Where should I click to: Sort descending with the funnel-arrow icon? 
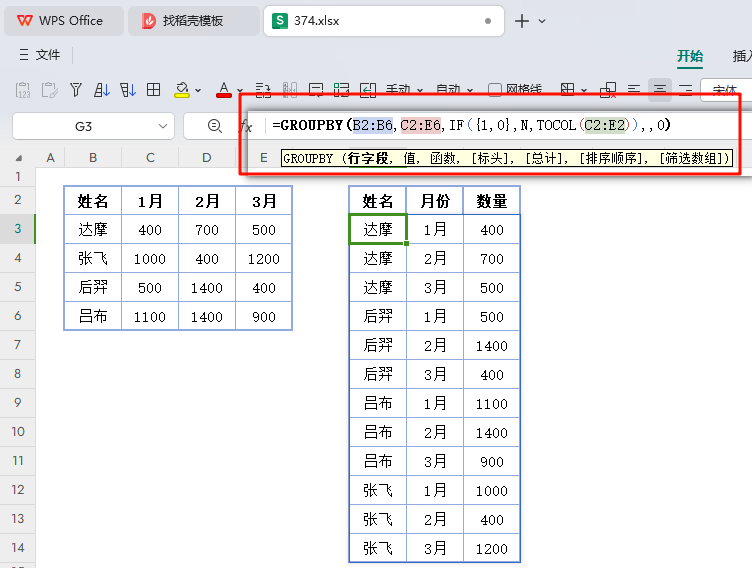[x=128, y=90]
